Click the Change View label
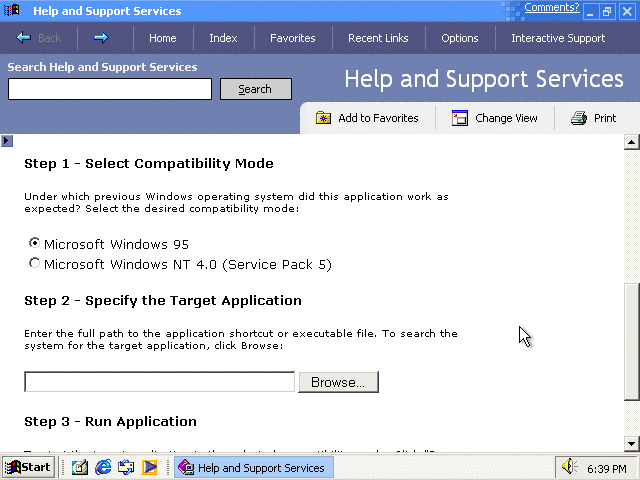This screenshot has height=480, width=640. 506,118
